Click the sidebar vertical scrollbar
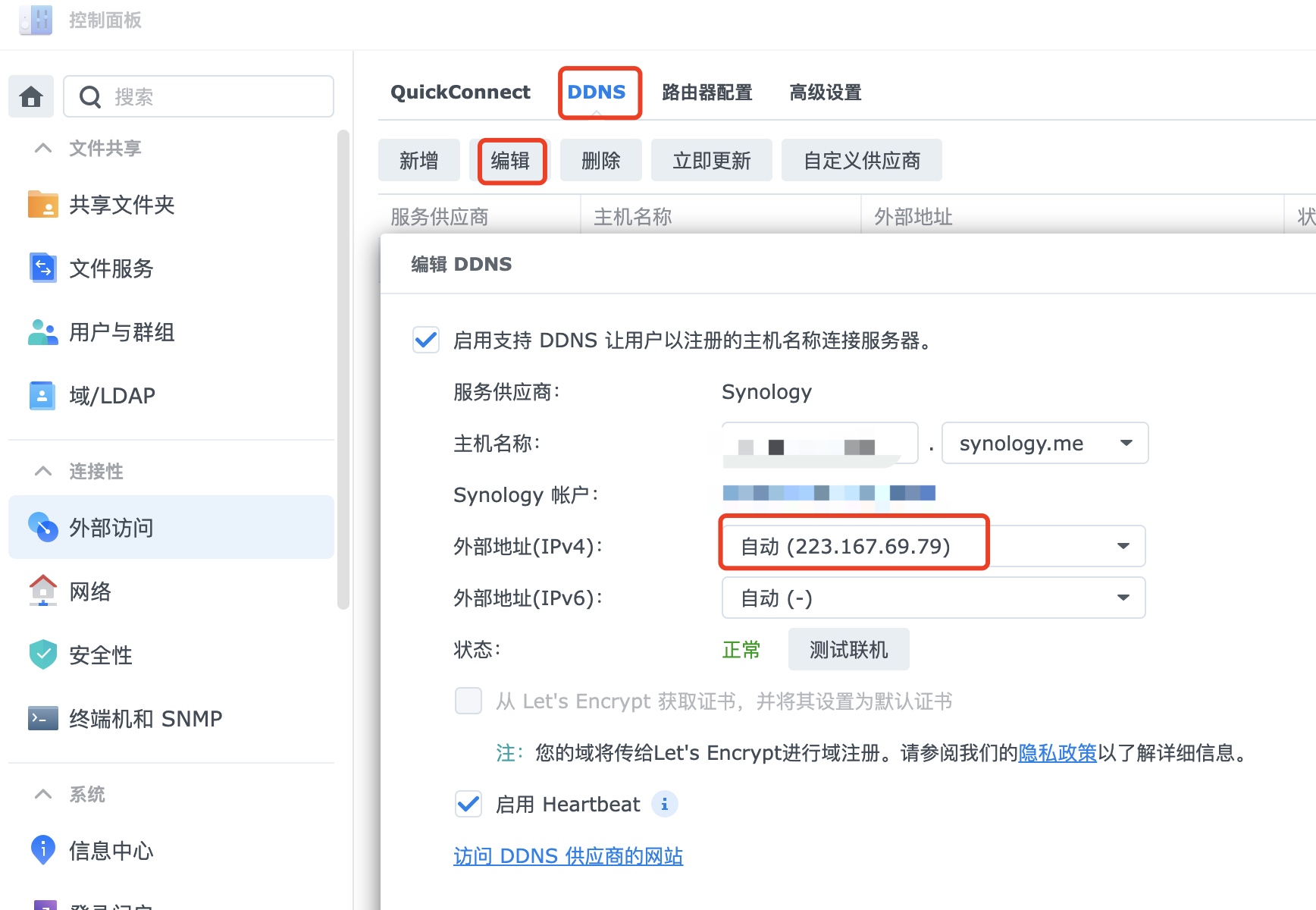1316x910 pixels. coord(343,369)
